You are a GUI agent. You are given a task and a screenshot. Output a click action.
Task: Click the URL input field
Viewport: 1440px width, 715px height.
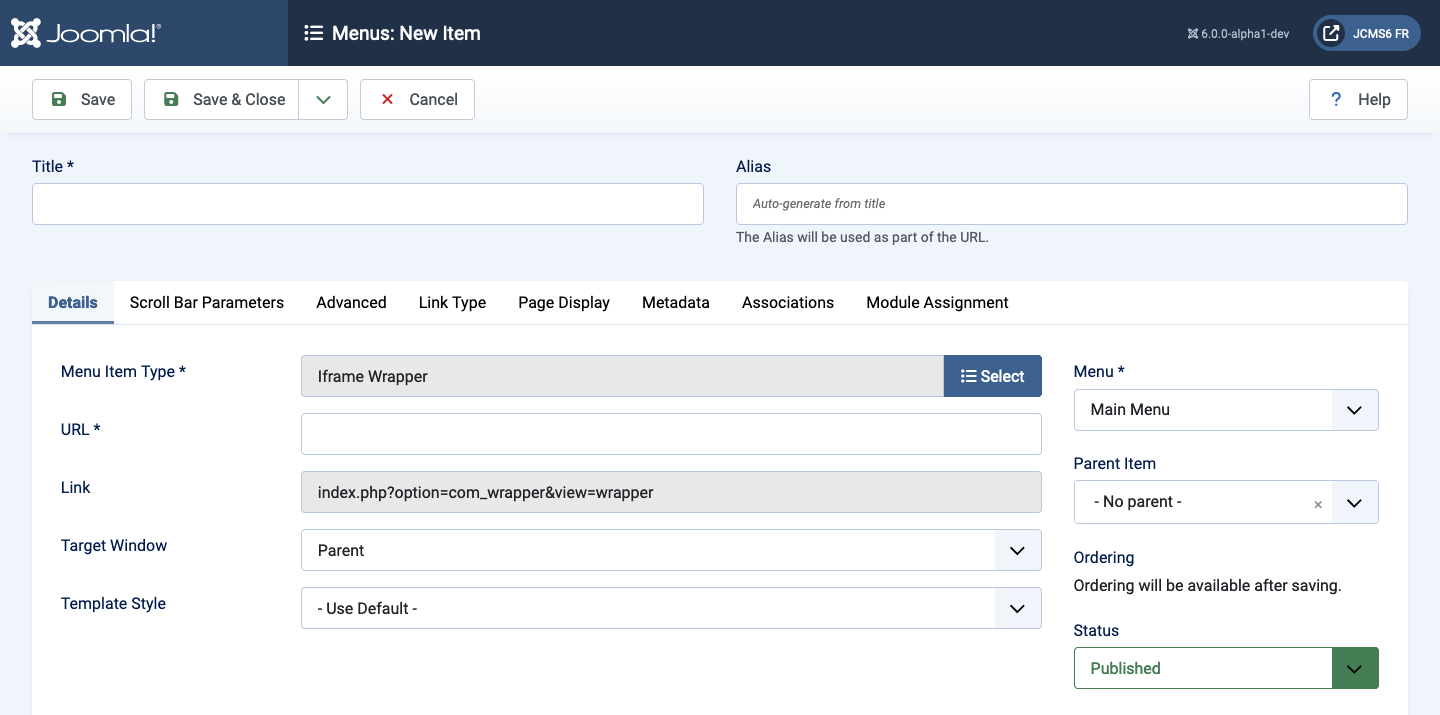[x=671, y=434]
